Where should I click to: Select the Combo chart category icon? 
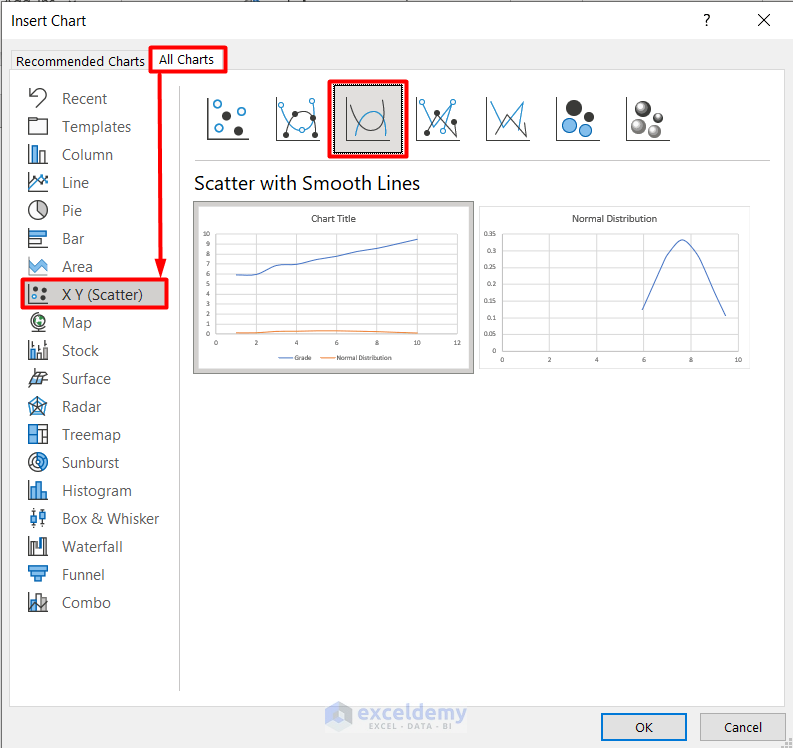point(38,602)
